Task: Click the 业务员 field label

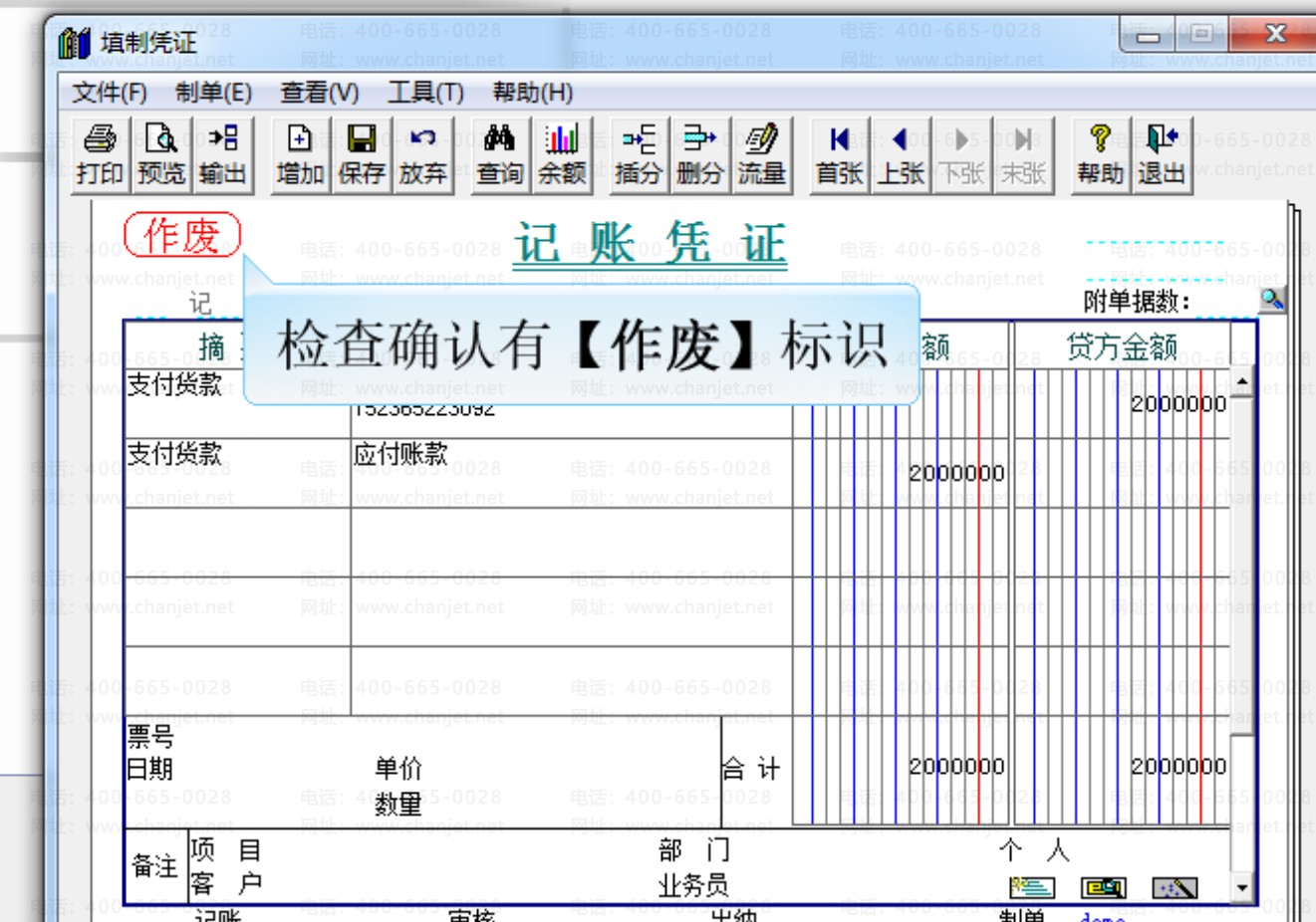Action: click(x=693, y=884)
